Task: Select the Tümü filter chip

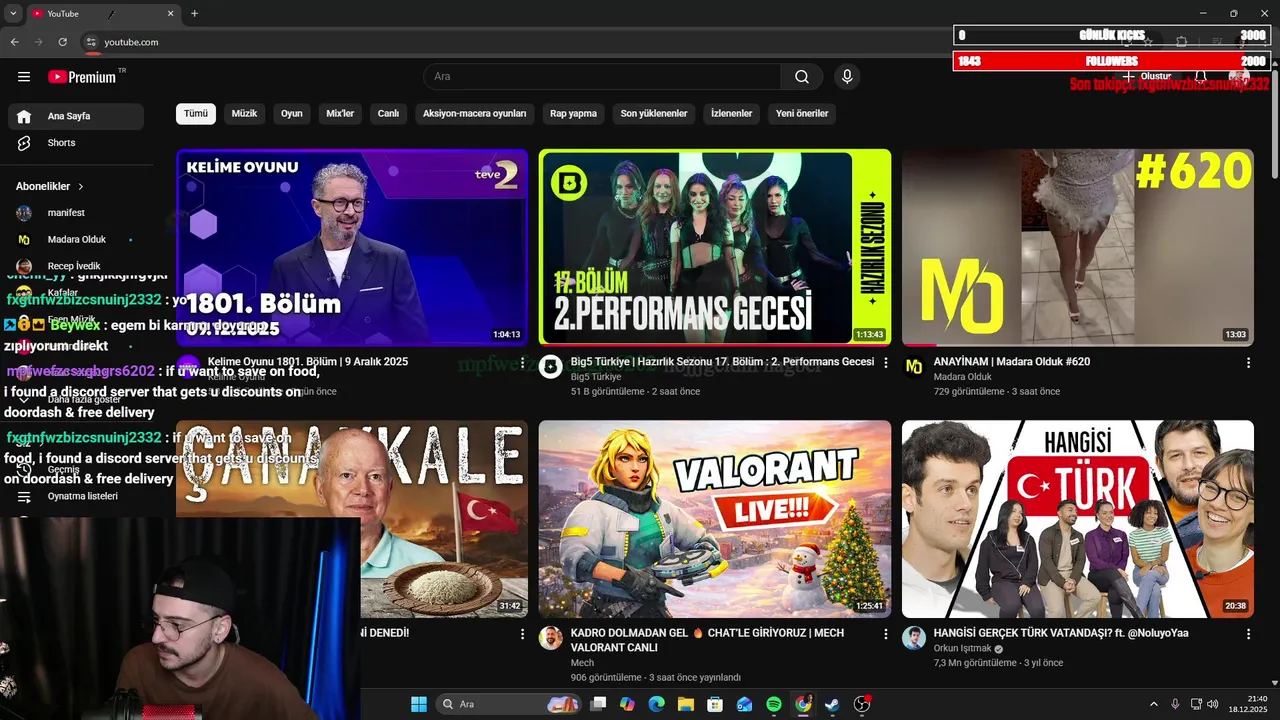Action: tap(196, 114)
